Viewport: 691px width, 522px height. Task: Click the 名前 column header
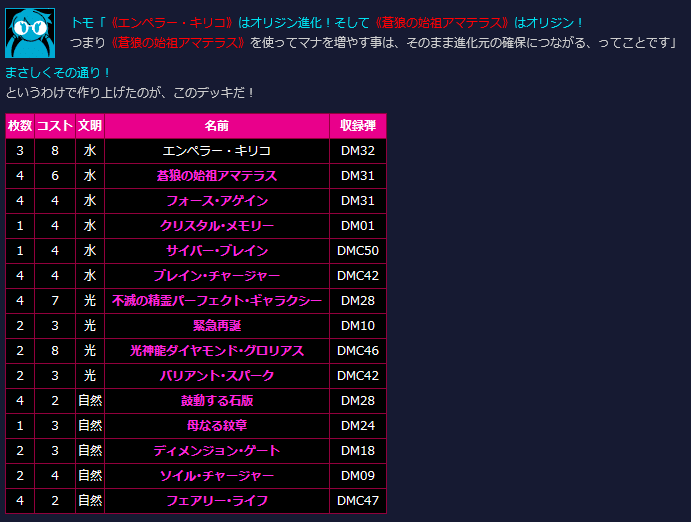coord(217,126)
